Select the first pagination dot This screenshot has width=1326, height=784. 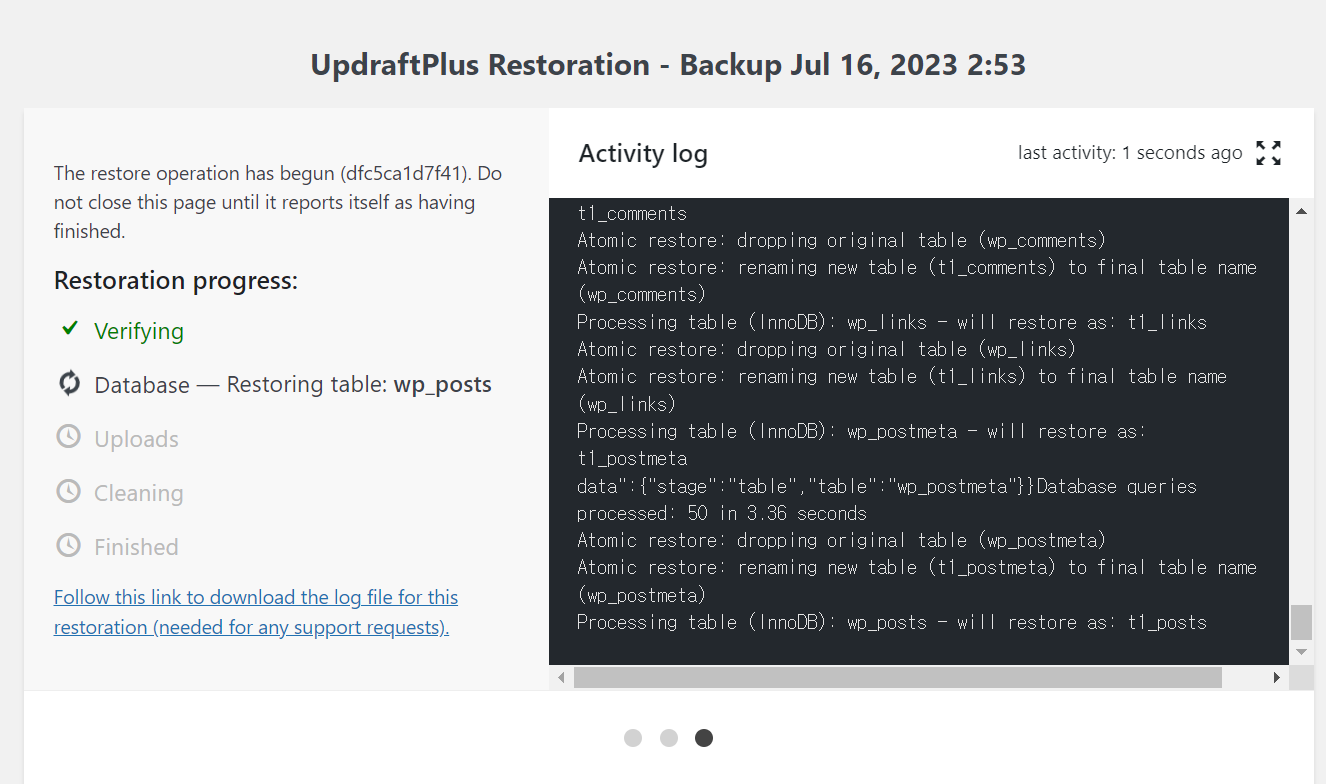click(x=633, y=738)
